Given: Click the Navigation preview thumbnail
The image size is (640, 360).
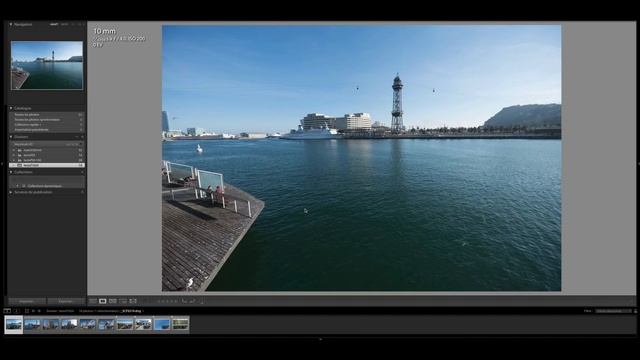Looking at the screenshot, I should click(x=47, y=65).
